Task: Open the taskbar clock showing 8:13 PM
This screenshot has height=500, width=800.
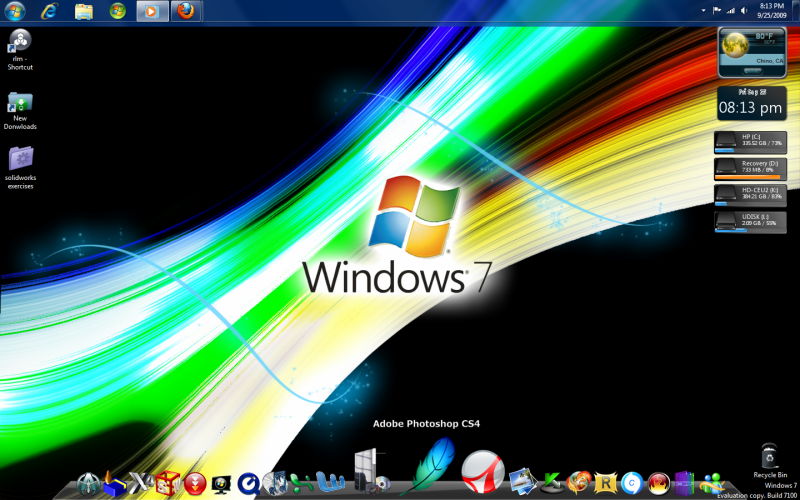Action: 771,10
